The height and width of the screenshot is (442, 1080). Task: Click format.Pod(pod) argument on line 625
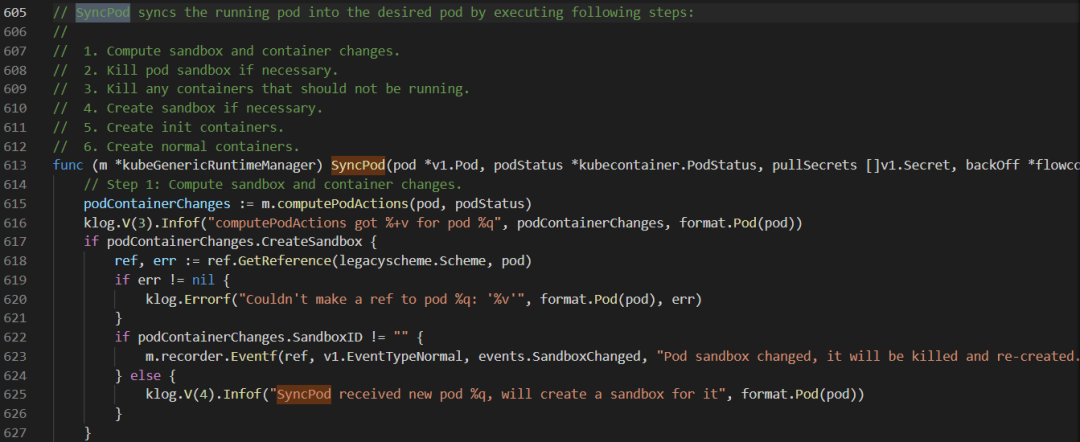click(801, 394)
